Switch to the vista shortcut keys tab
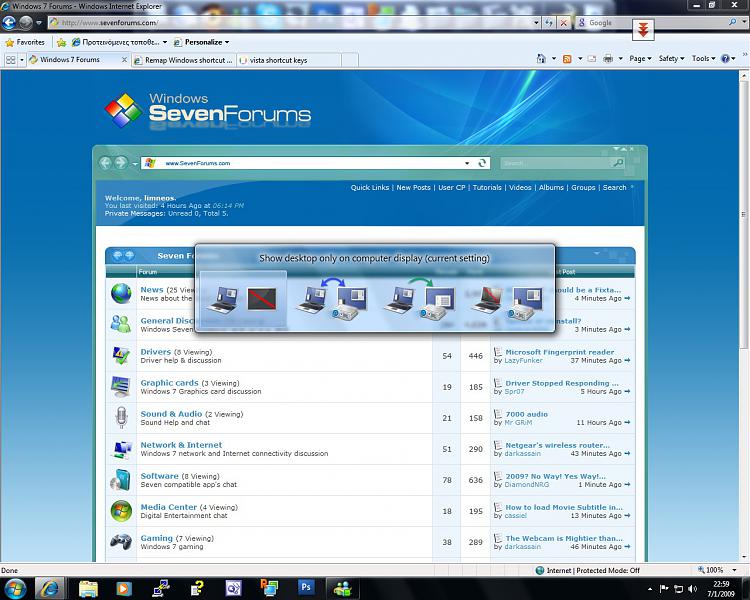750x600 pixels. pyautogui.click(x=288, y=60)
